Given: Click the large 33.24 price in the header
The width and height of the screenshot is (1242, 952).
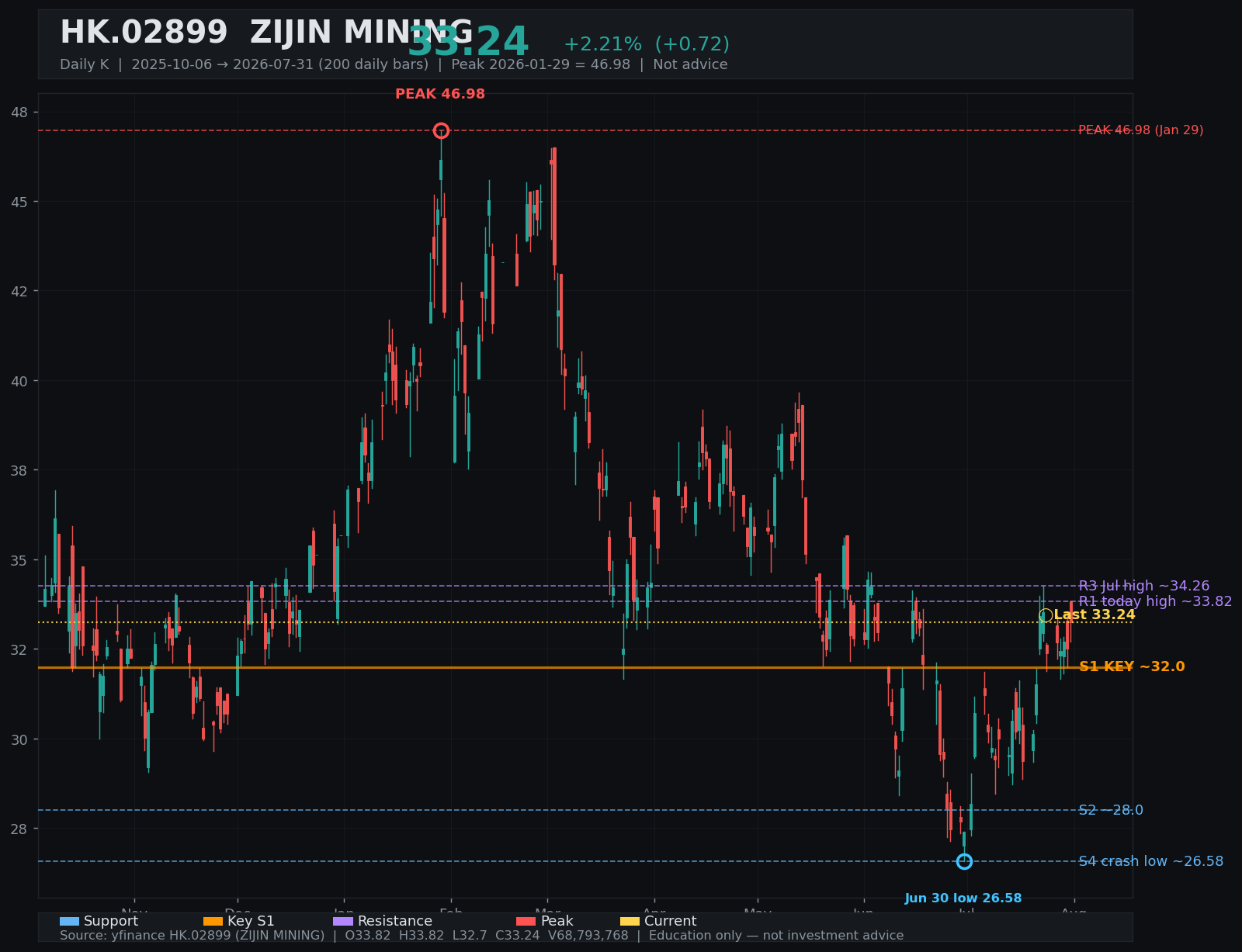Looking at the screenshot, I should (468, 42).
